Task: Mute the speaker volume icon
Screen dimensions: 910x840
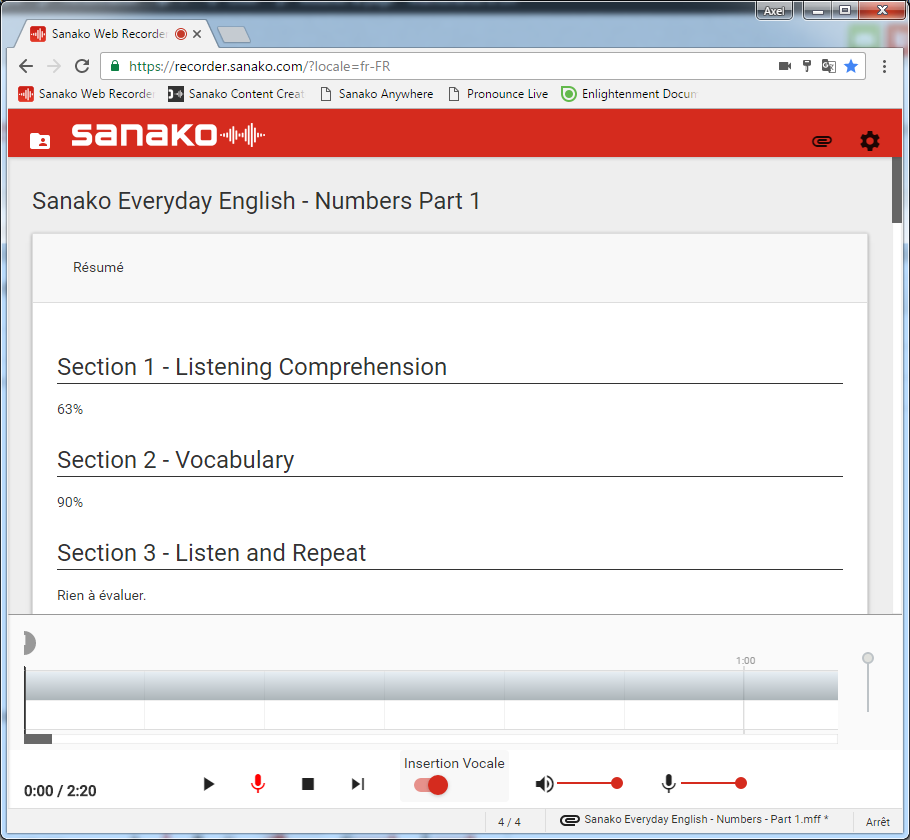Action: point(544,784)
